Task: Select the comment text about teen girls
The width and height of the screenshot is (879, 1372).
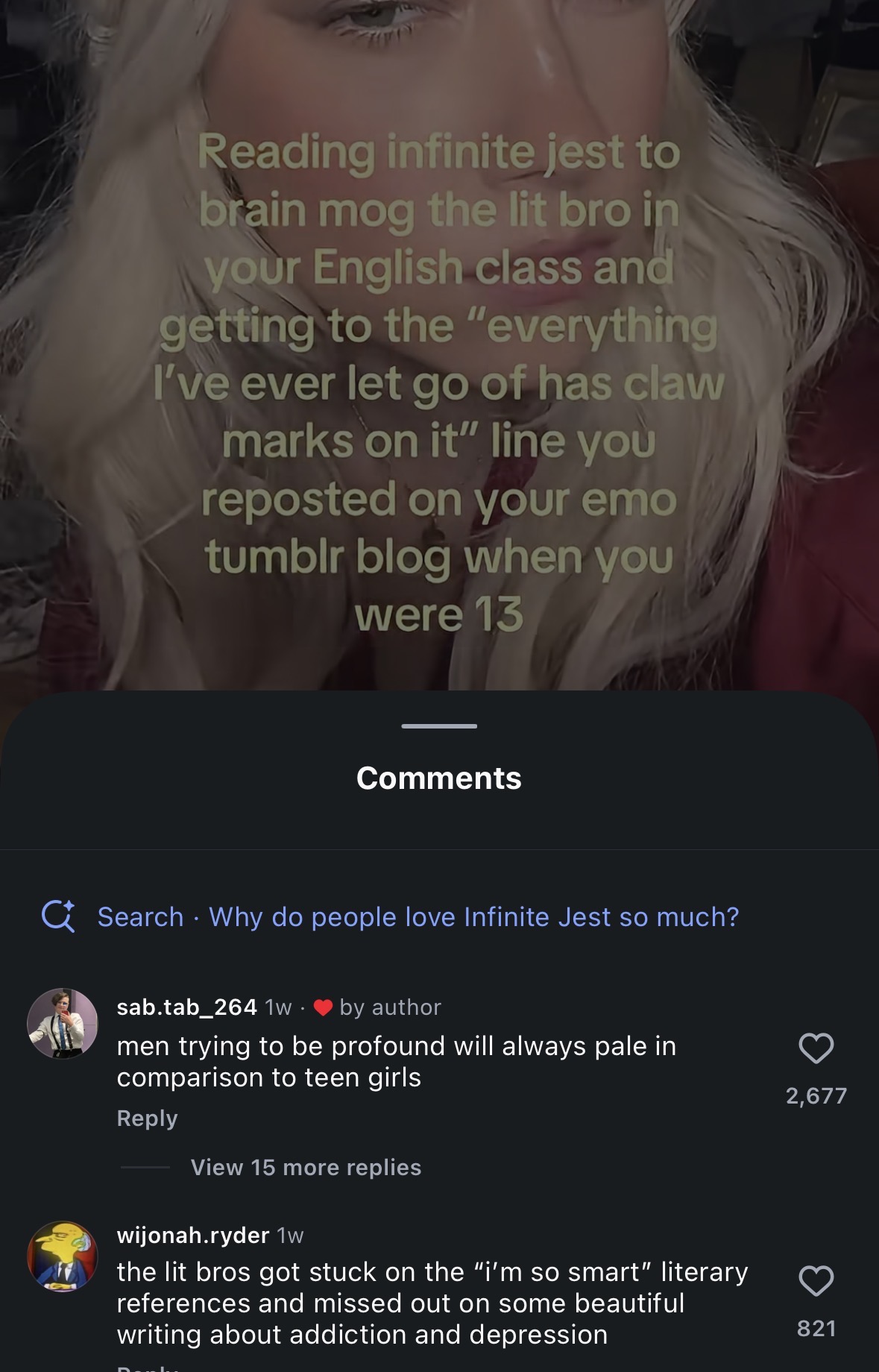Action: [397, 1061]
